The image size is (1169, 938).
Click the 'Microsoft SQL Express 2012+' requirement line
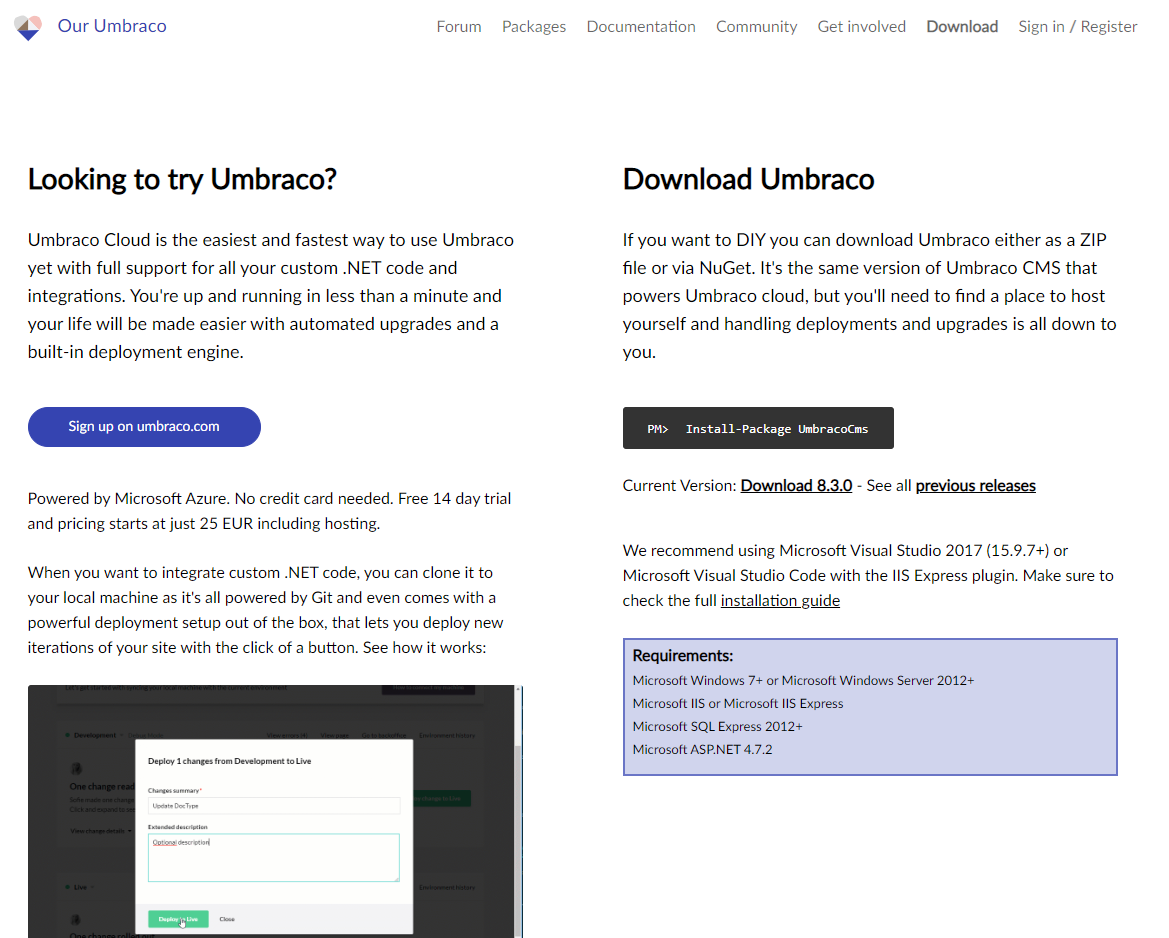tap(717, 727)
